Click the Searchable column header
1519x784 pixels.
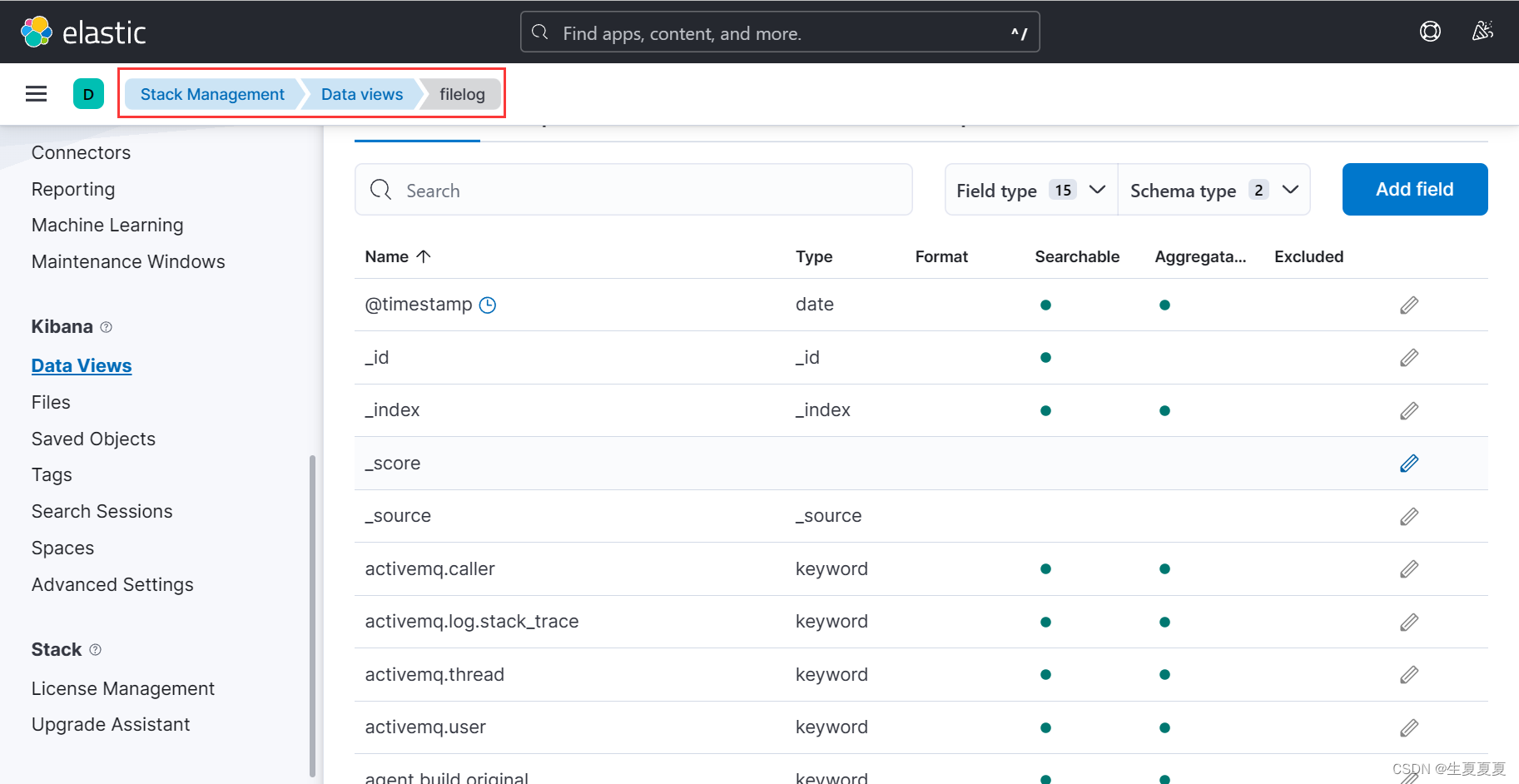click(x=1077, y=257)
